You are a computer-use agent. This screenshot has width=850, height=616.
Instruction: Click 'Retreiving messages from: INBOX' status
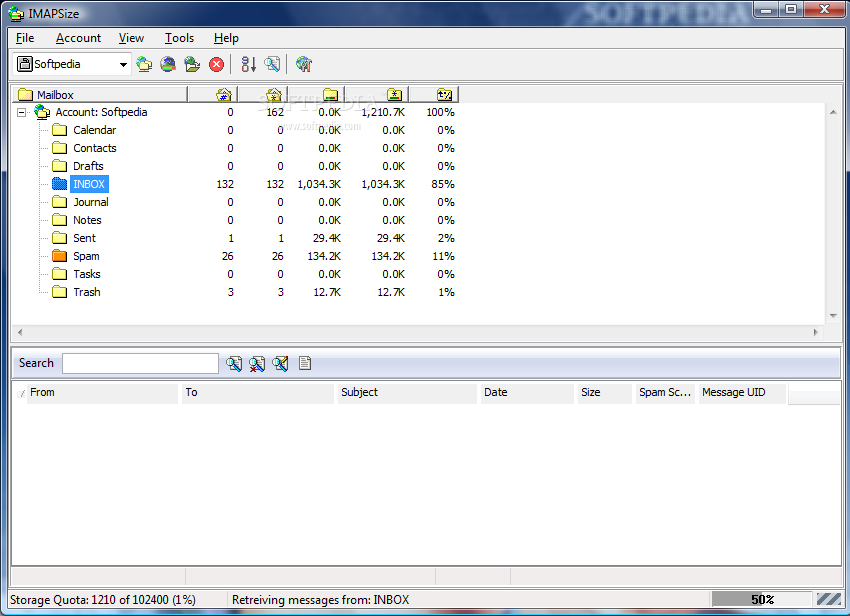320,600
